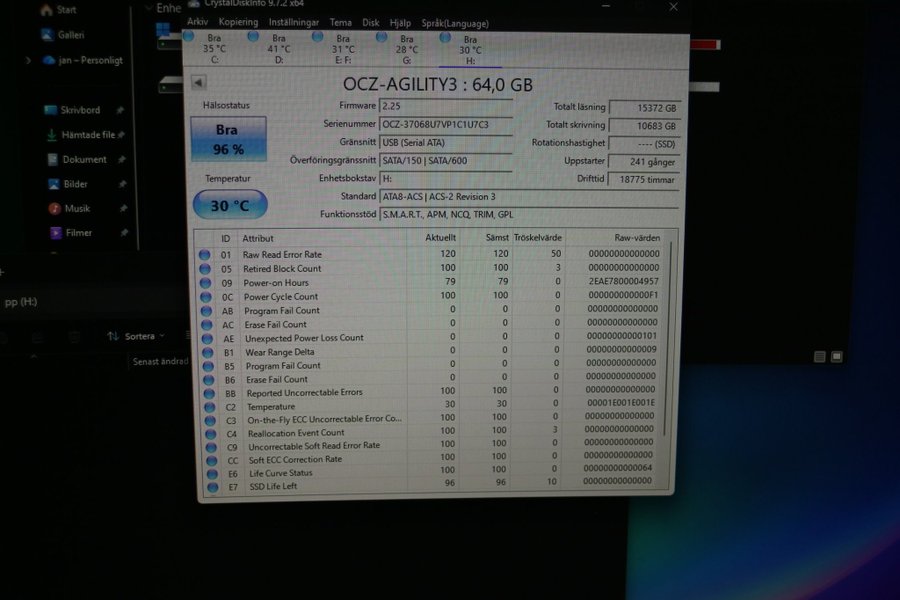The height and width of the screenshot is (600, 900).
Task: Expand the jan – Personligt tree item
Action: pos(27,60)
